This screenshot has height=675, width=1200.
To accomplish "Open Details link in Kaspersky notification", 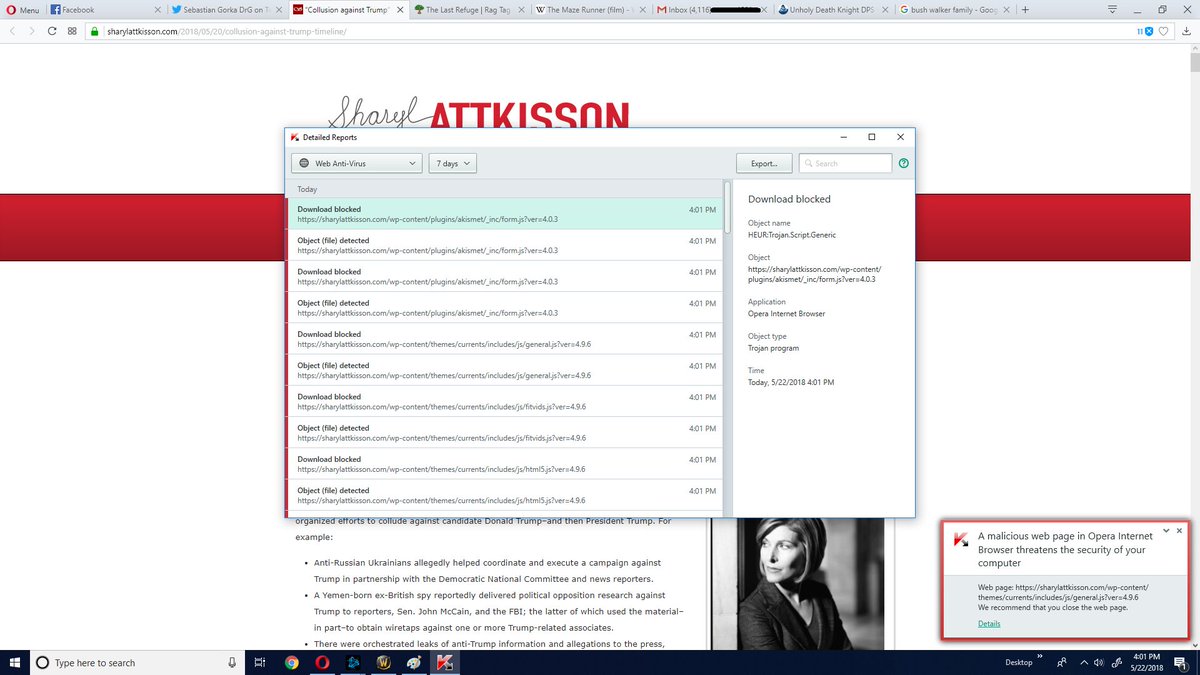I will [989, 624].
